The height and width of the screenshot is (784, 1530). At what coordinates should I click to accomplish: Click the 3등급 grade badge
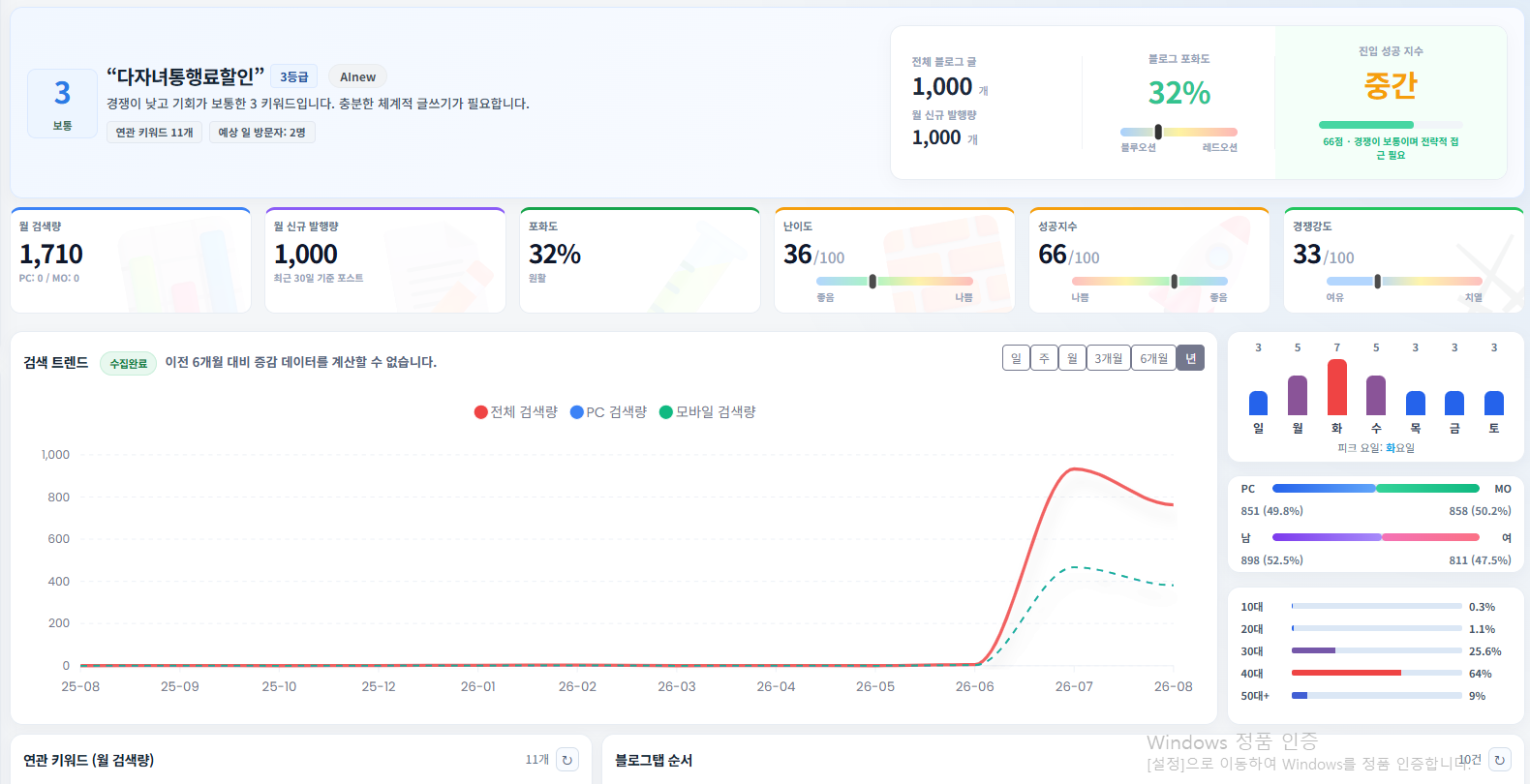point(294,76)
